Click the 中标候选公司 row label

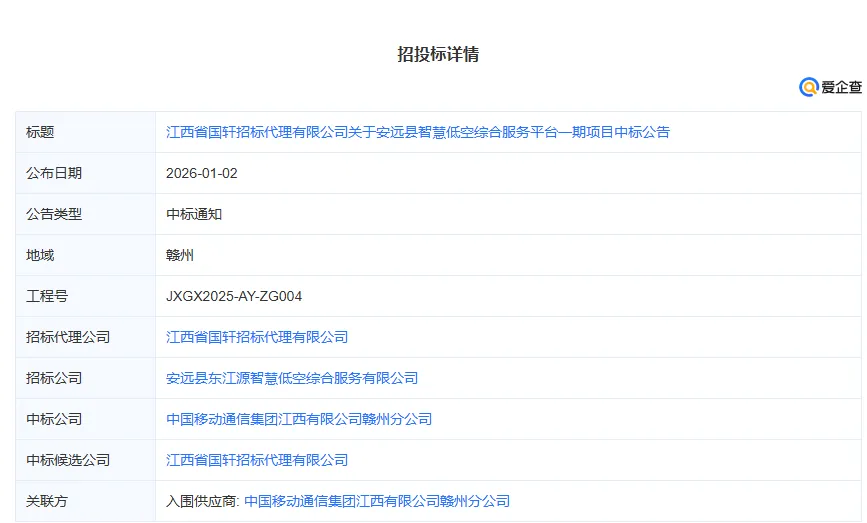[x=68, y=460]
